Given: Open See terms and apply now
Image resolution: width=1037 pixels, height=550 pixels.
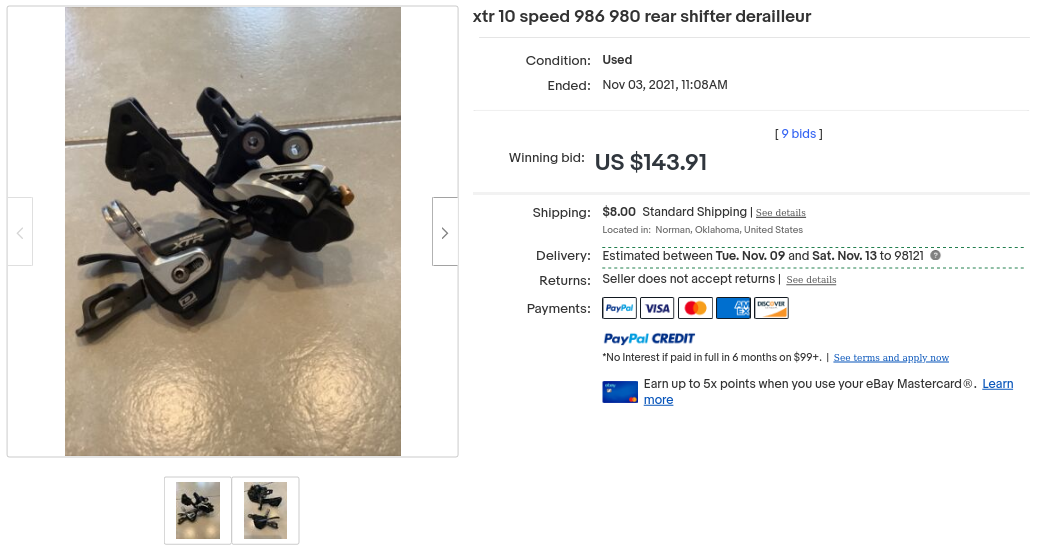Looking at the screenshot, I should pos(891,358).
